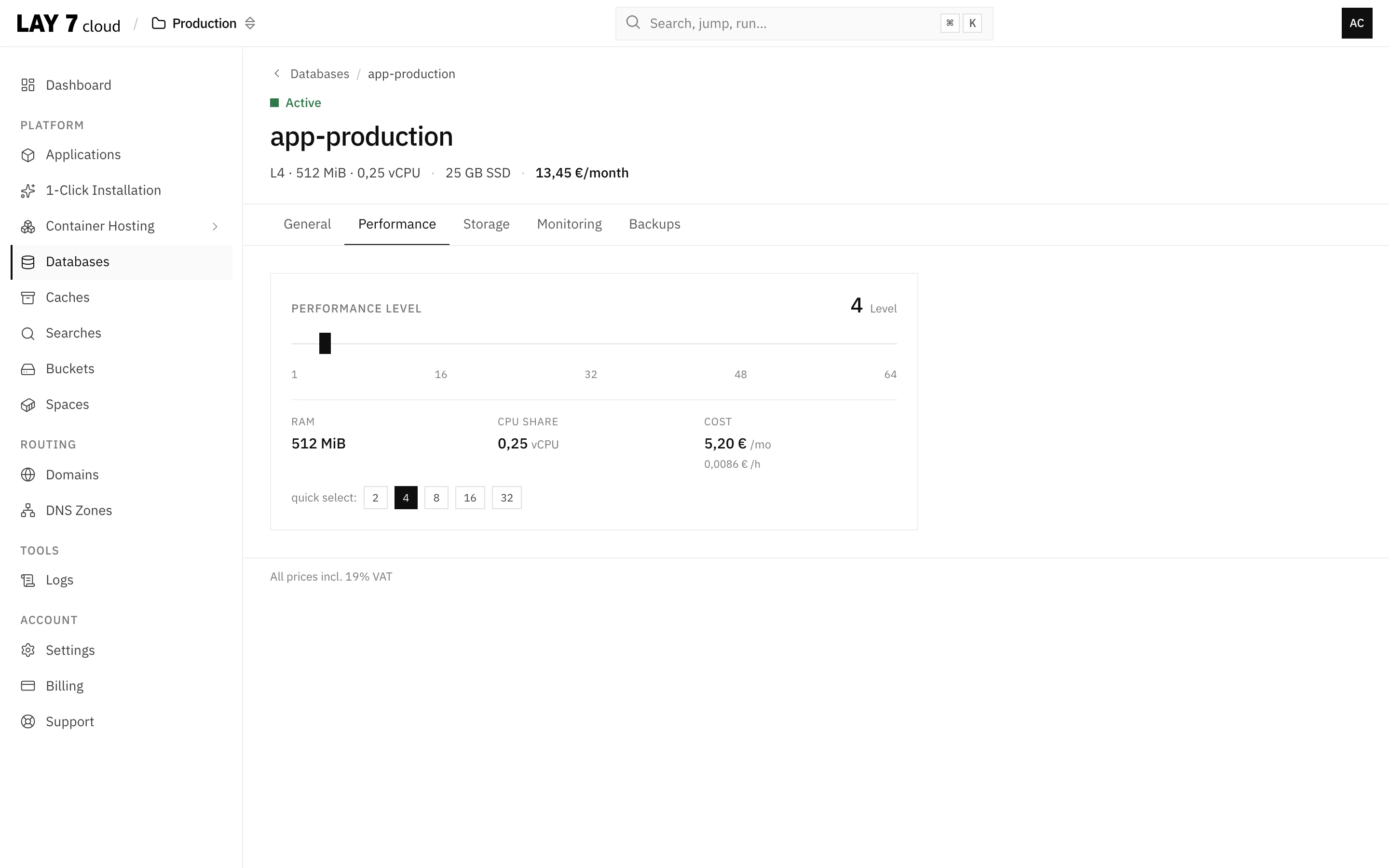Click the Caches archive icon

point(27,298)
